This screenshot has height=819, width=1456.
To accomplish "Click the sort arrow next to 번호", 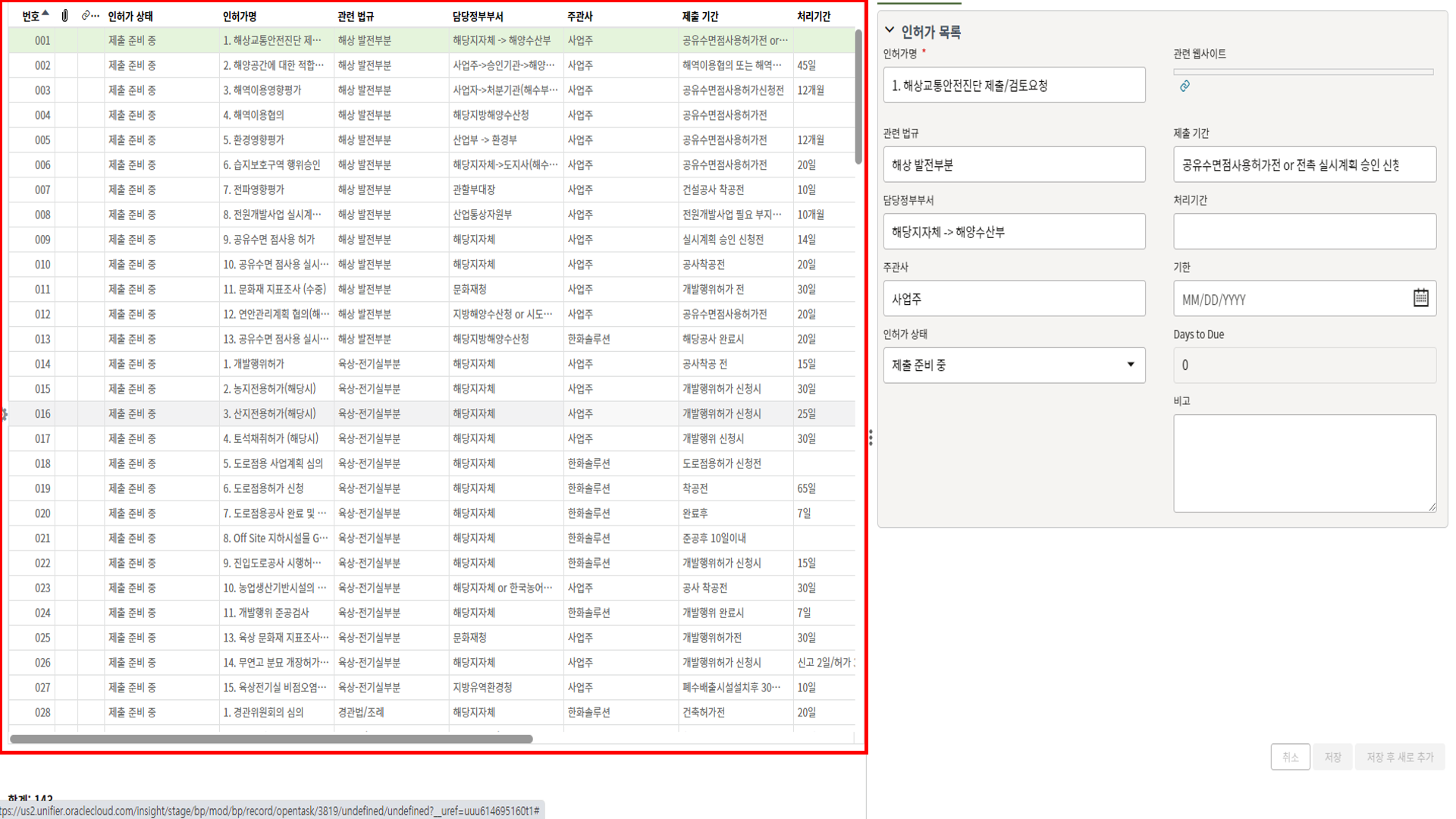I will pyautogui.click(x=45, y=14).
